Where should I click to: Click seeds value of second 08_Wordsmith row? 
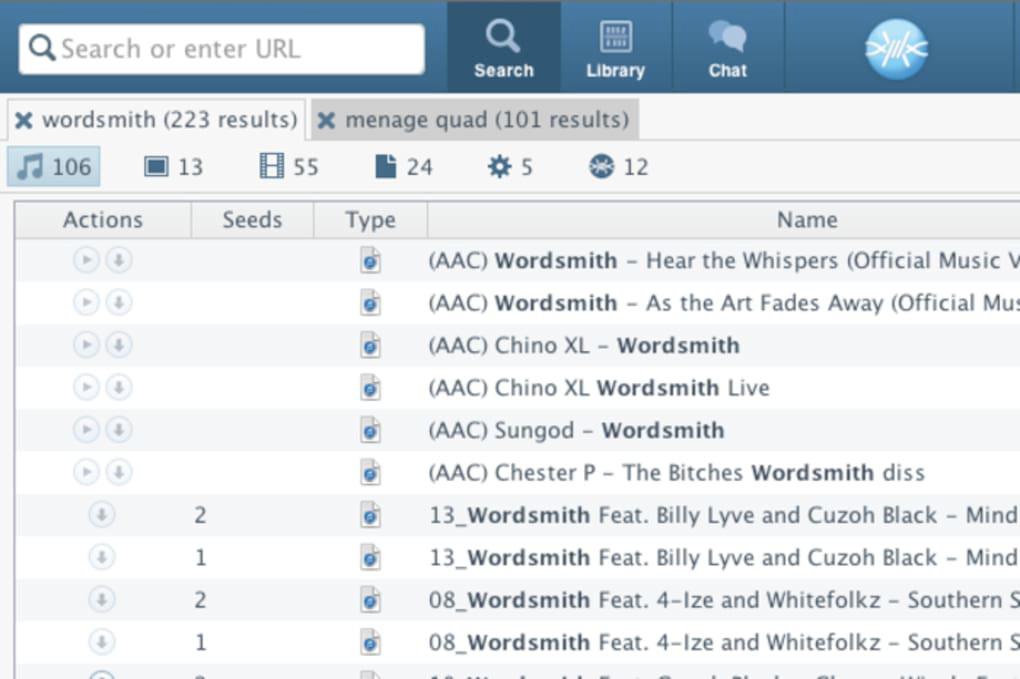click(200, 643)
